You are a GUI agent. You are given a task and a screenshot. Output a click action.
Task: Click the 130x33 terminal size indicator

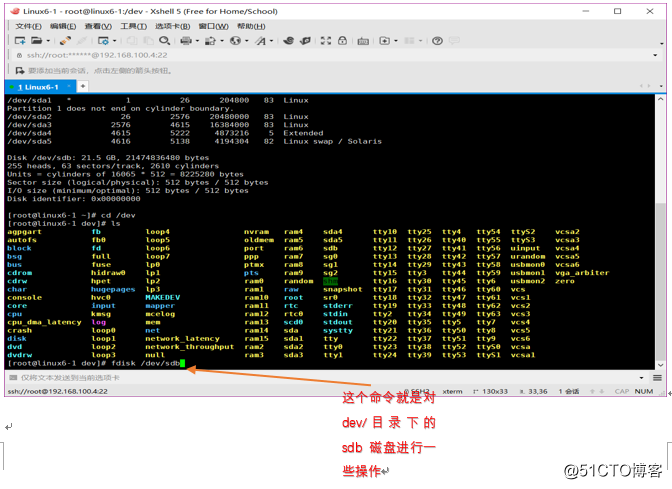click(495, 391)
